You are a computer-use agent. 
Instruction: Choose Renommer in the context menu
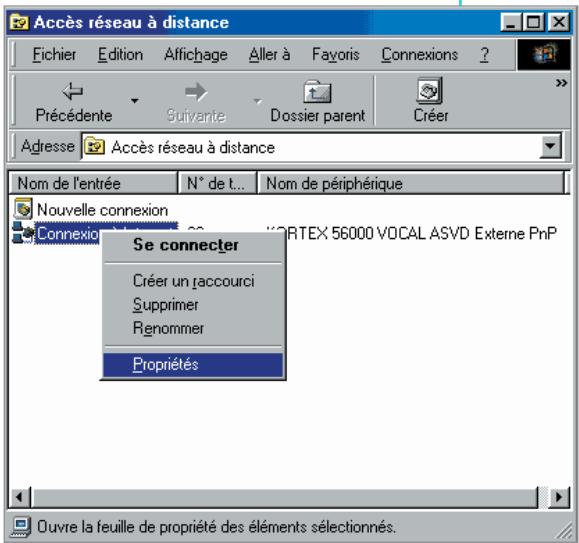(x=193, y=328)
